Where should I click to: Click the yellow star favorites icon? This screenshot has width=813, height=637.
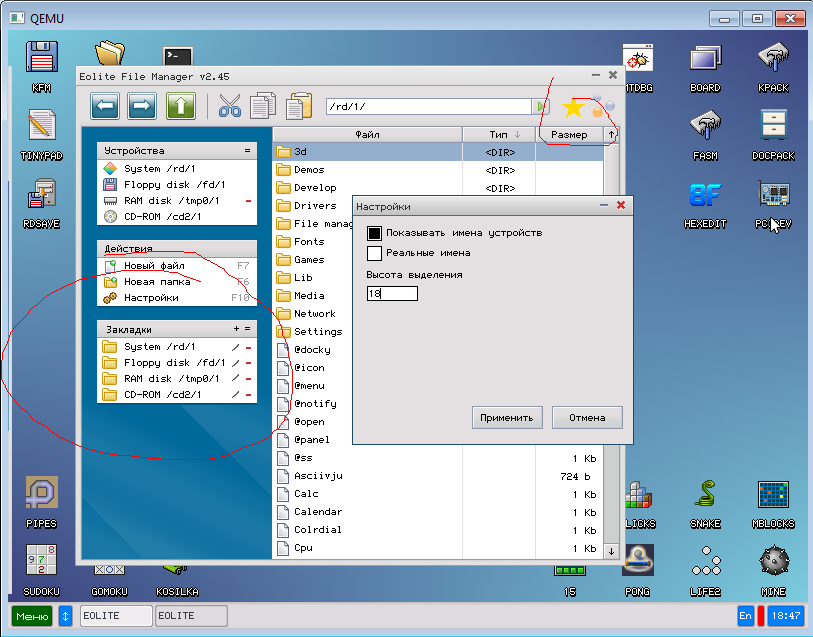click(x=573, y=107)
